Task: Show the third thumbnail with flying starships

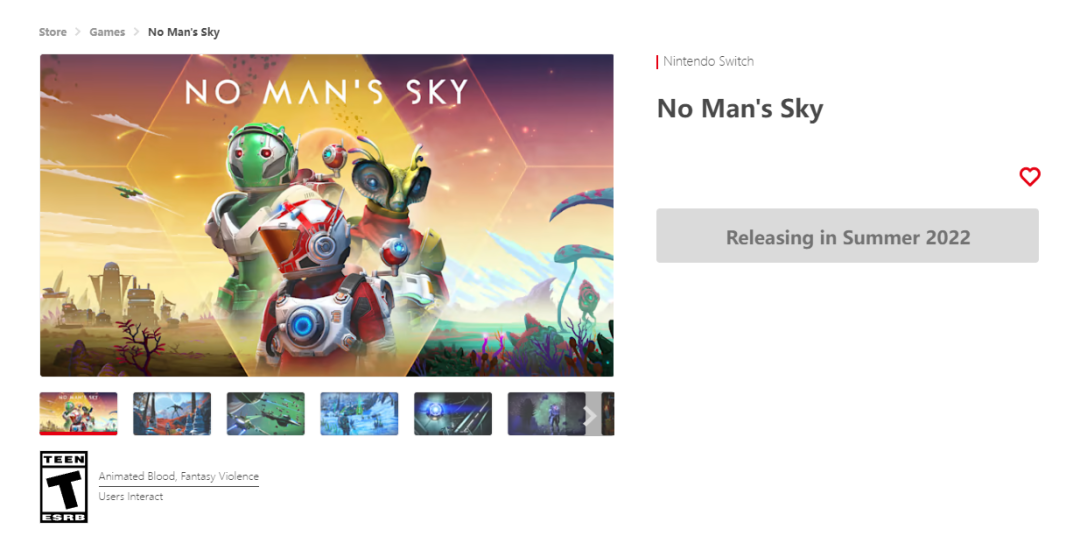Action: (x=266, y=413)
